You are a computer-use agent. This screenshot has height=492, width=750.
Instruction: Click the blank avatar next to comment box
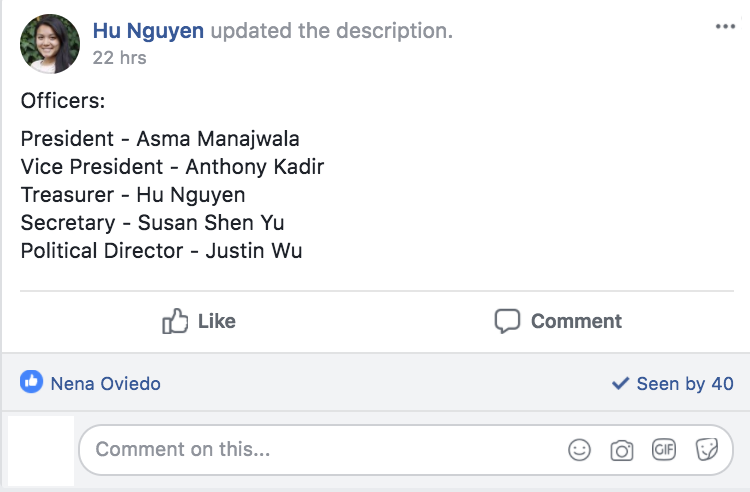tap(41, 450)
